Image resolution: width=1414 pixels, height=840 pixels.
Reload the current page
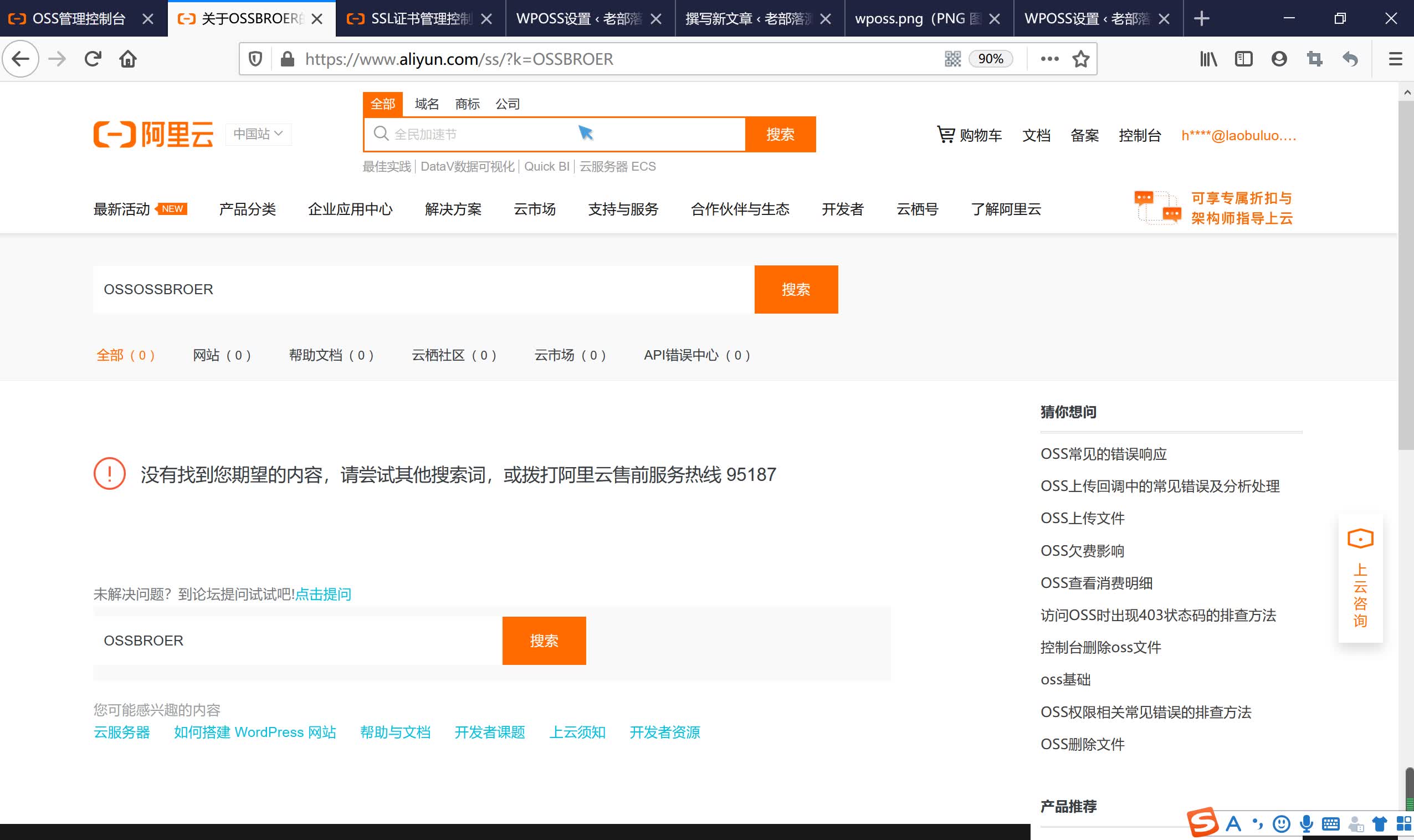(93, 59)
